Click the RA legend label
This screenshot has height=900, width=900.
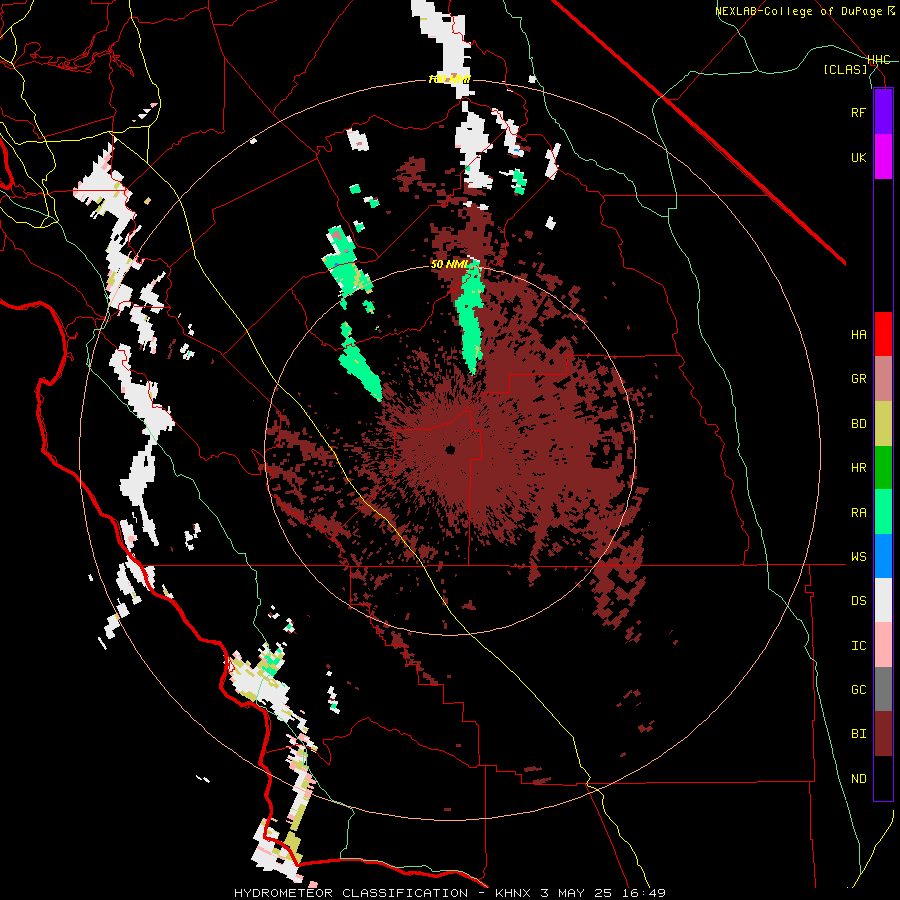tap(858, 513)
